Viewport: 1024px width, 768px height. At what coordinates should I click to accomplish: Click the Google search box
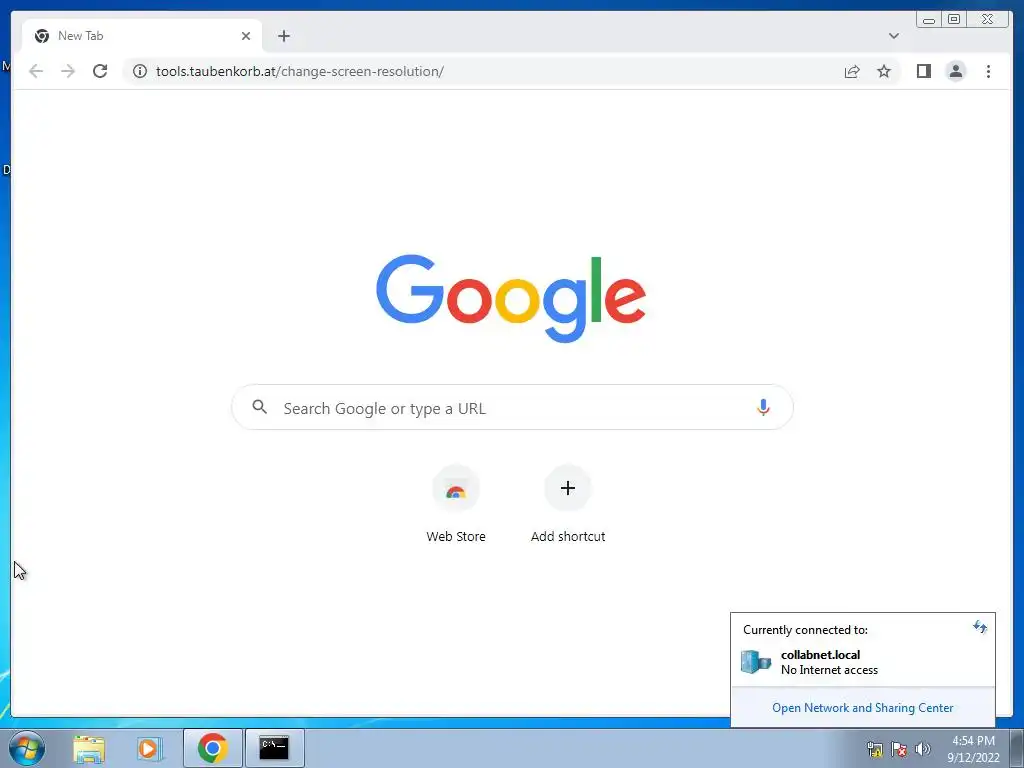[x=512, y=408]
